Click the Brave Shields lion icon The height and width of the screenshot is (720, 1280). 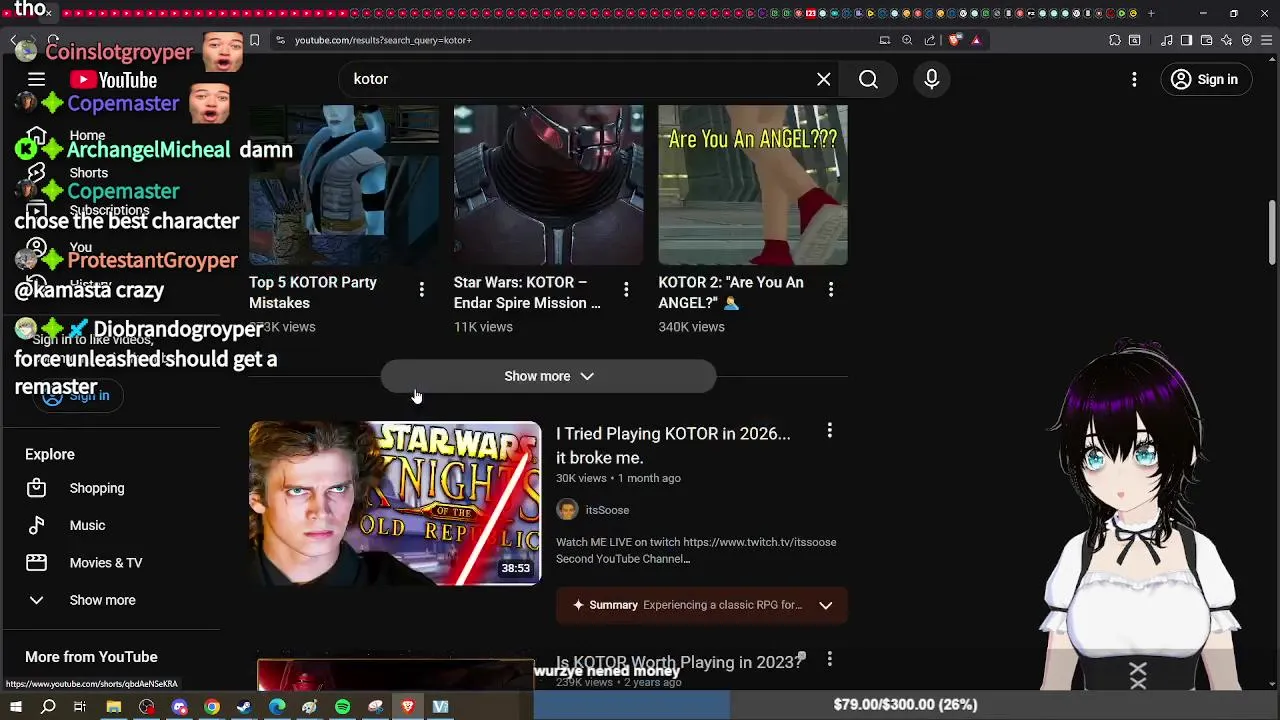click(954, 40)
